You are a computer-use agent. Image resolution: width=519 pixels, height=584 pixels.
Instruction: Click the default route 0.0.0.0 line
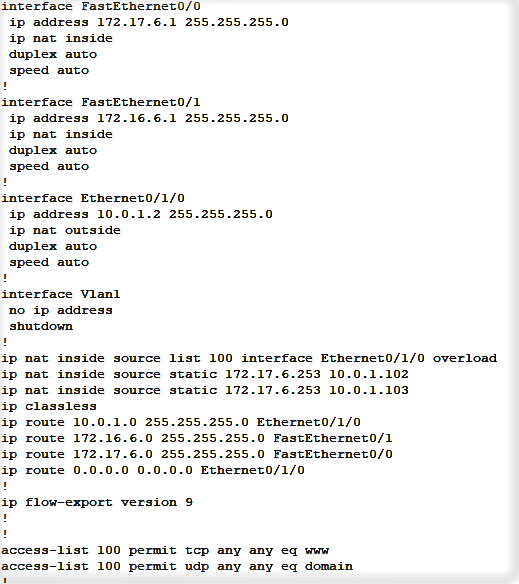[153, 470]
